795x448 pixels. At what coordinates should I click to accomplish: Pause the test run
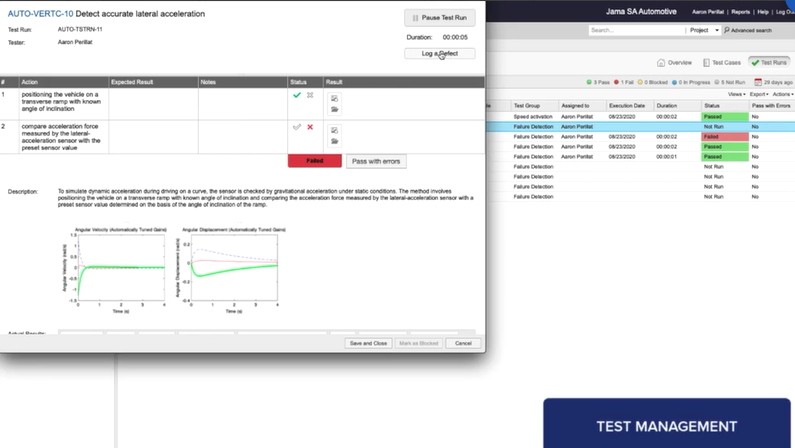440,18
